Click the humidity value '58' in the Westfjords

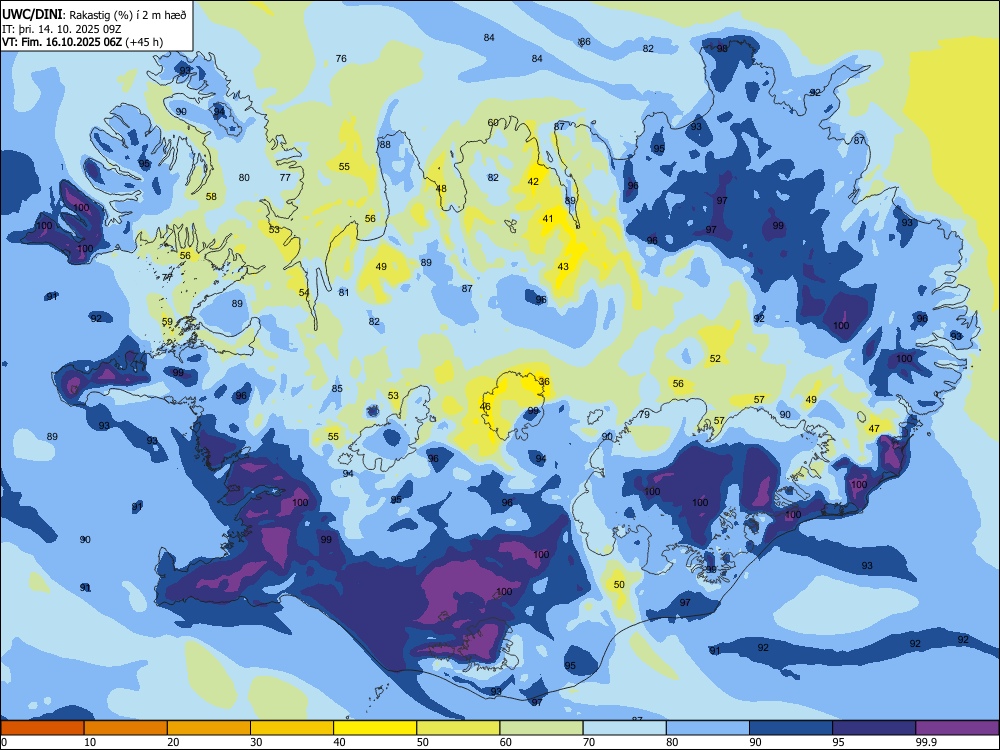(x=211, y=197)
